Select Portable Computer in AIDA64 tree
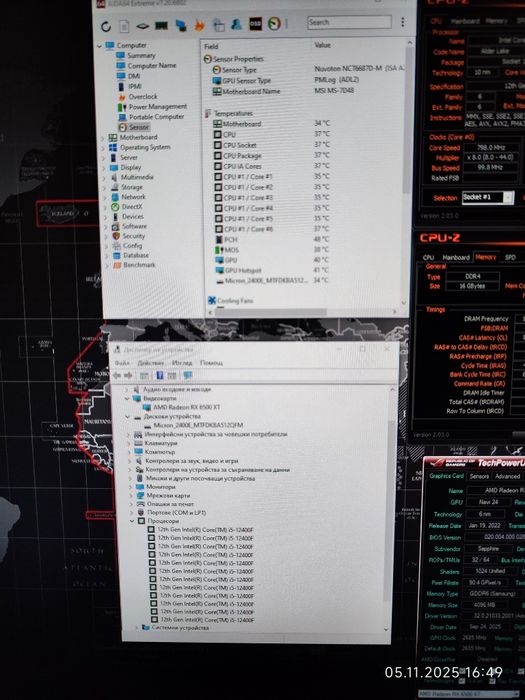This screenshot has height=700, width=525. [x=156, y=117]
